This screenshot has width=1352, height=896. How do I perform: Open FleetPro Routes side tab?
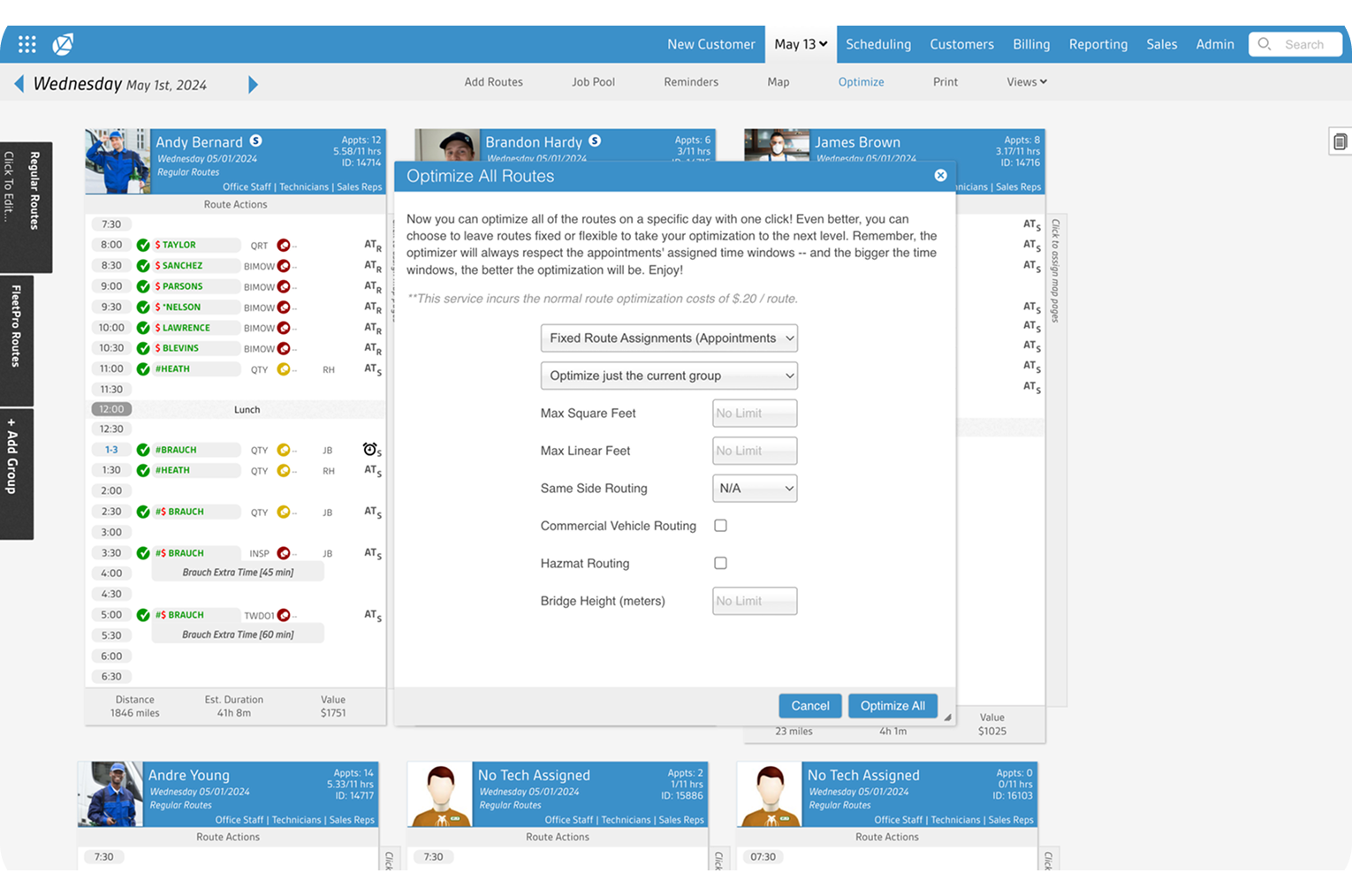pos(16,341)
